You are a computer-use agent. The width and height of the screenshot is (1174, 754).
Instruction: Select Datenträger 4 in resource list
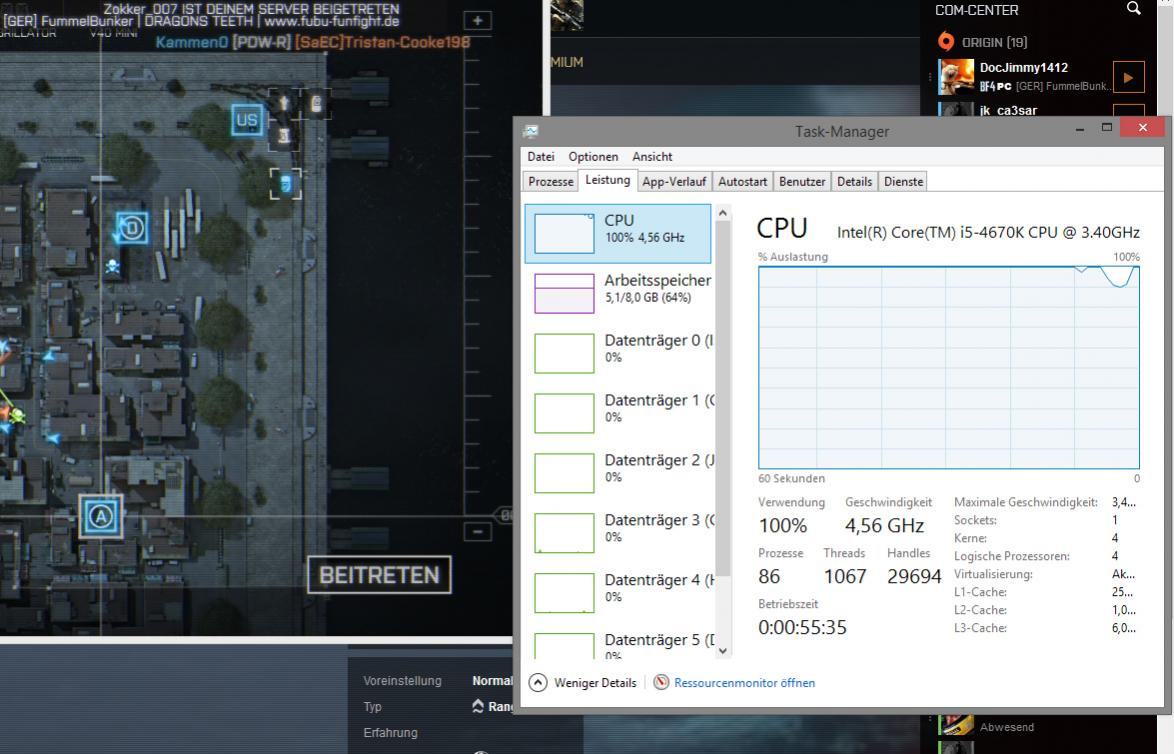(618, 592)
